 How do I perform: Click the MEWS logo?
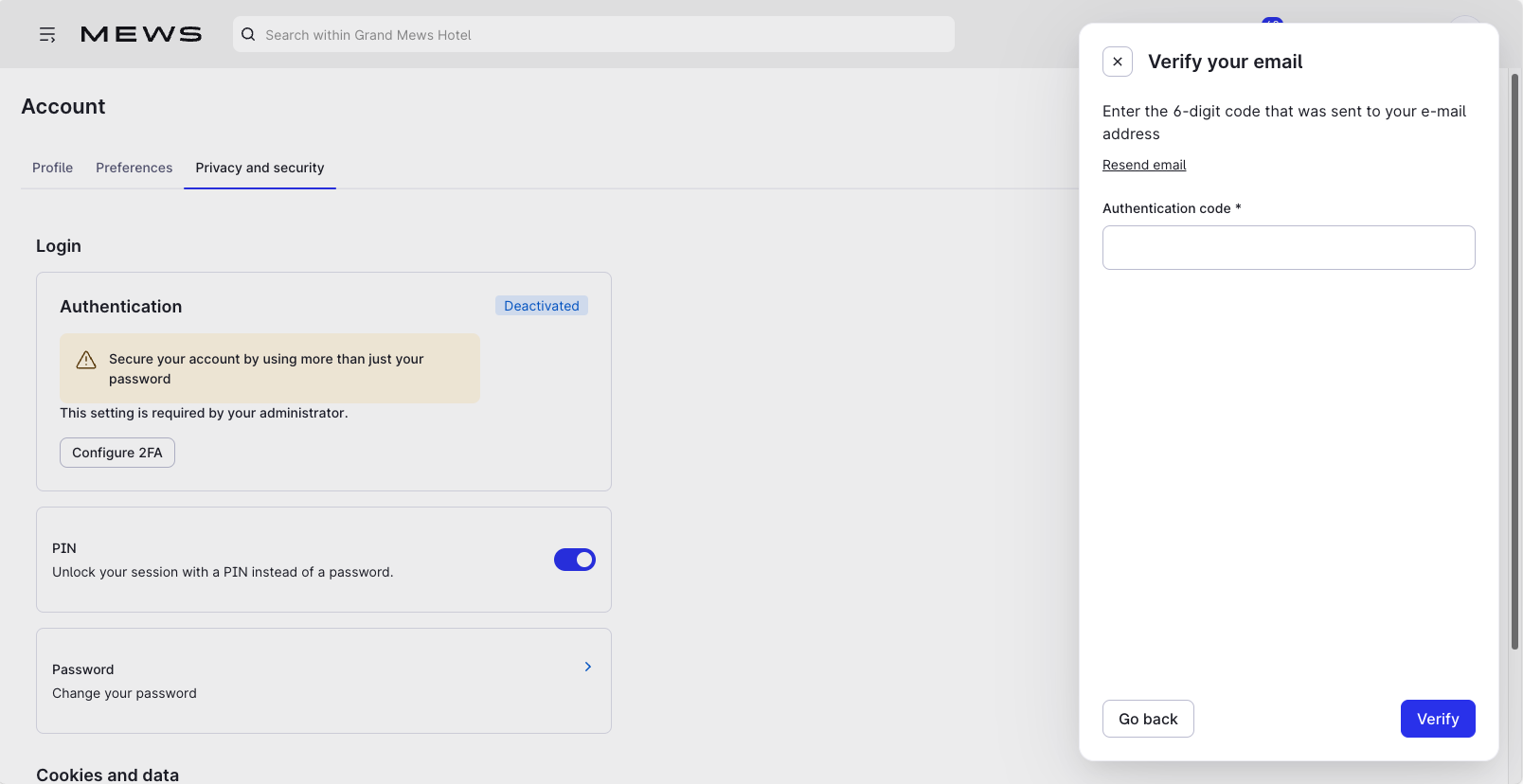click(141, 35)
